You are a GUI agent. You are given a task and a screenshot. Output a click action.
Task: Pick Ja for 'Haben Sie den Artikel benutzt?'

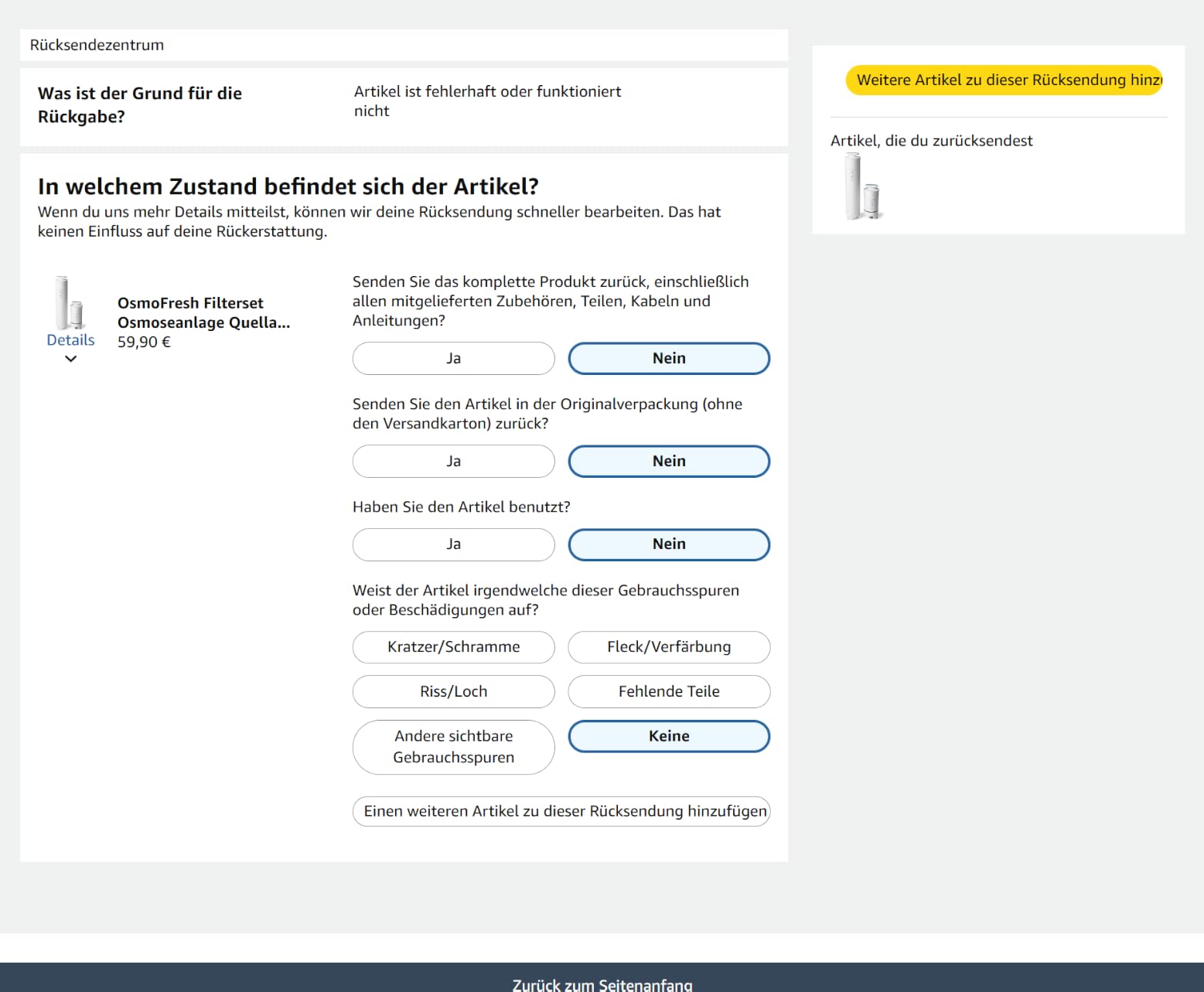[453, 544]
